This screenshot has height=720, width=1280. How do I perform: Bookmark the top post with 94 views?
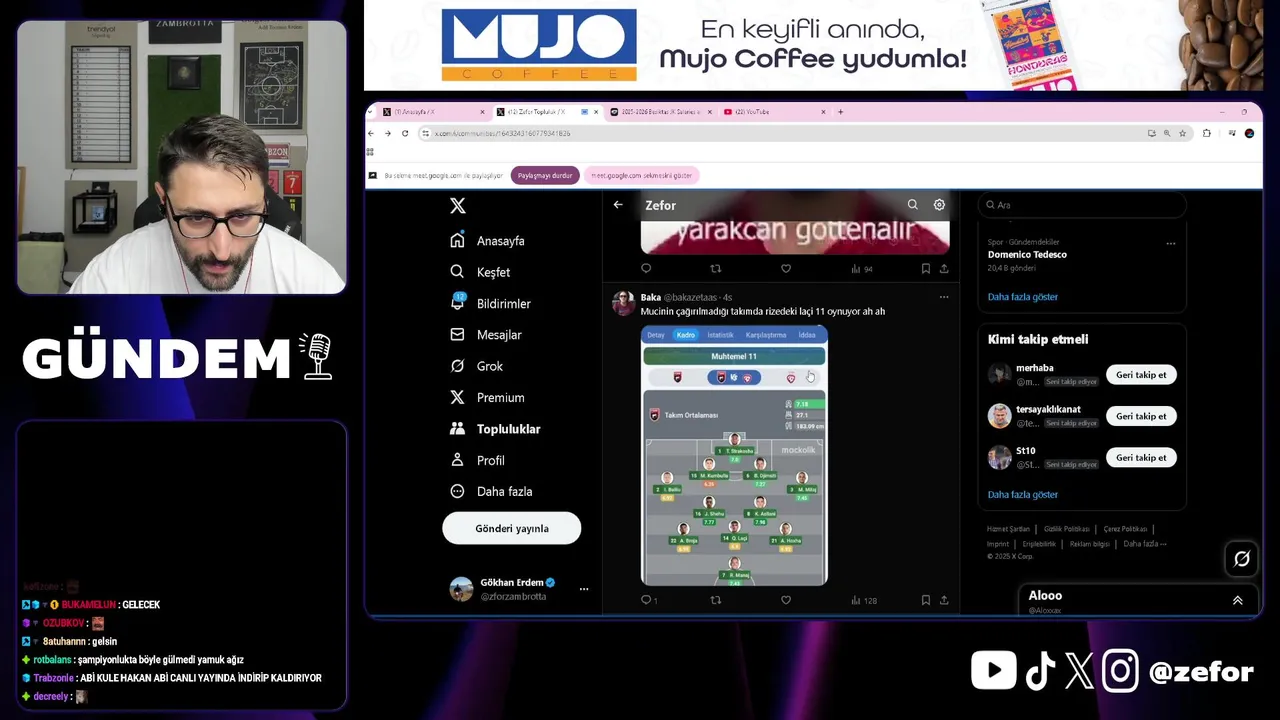926,268
